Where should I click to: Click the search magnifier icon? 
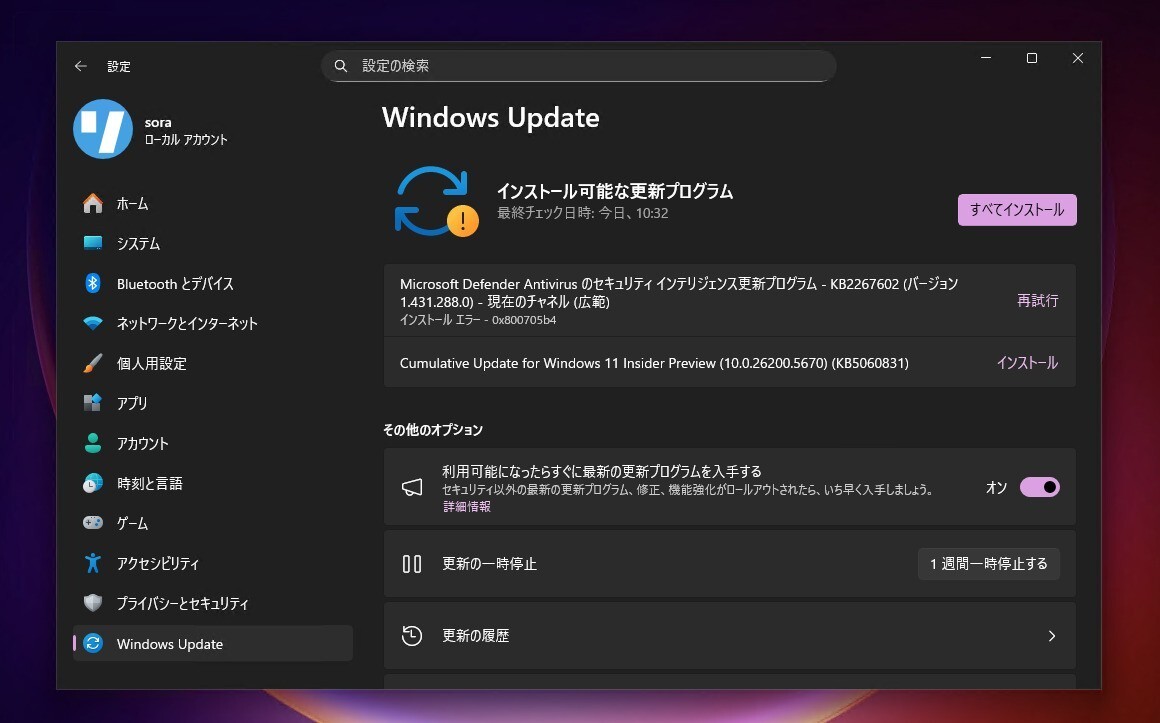click(341, 66)
